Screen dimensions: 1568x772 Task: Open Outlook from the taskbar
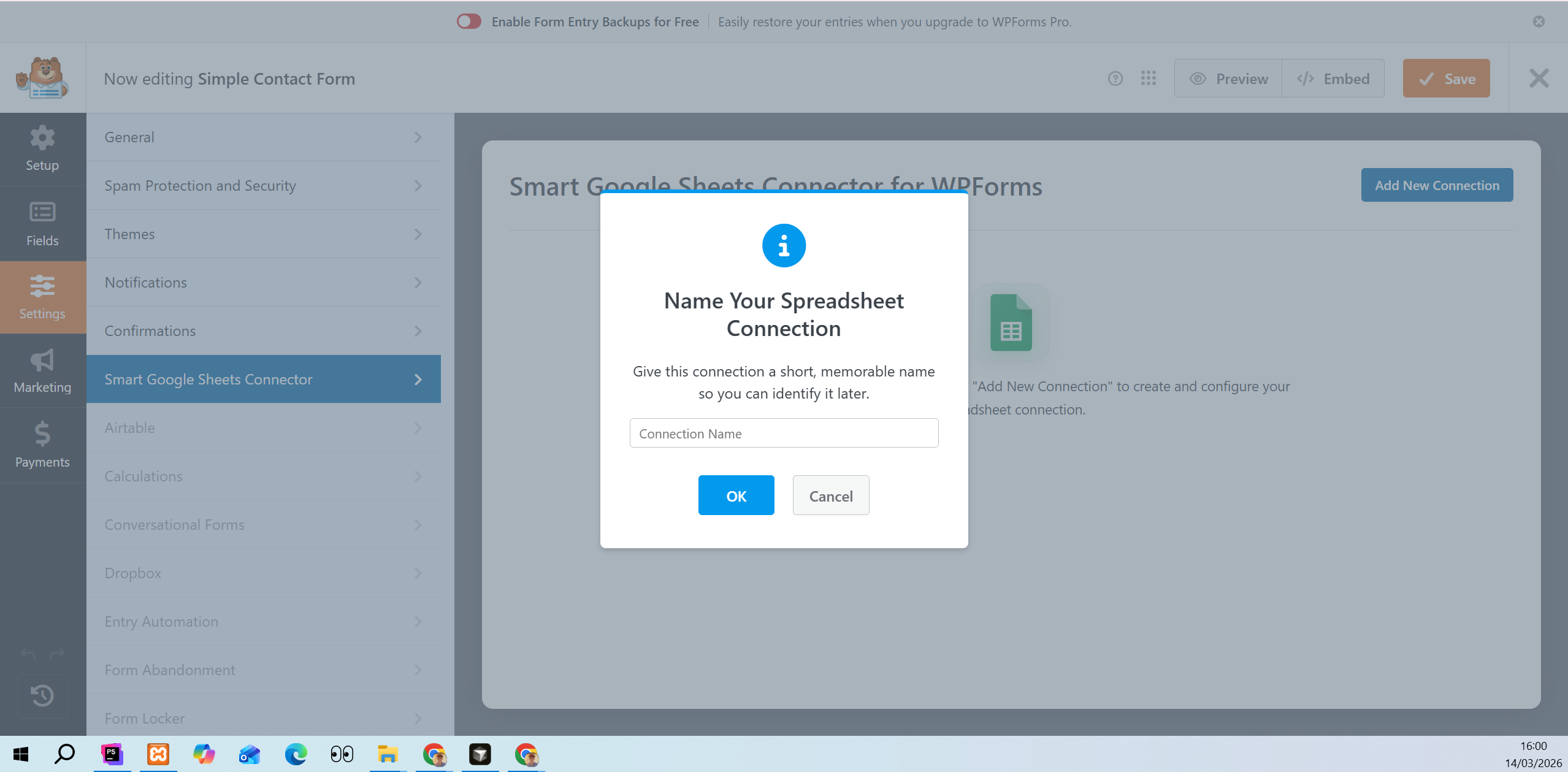(250, 754)
